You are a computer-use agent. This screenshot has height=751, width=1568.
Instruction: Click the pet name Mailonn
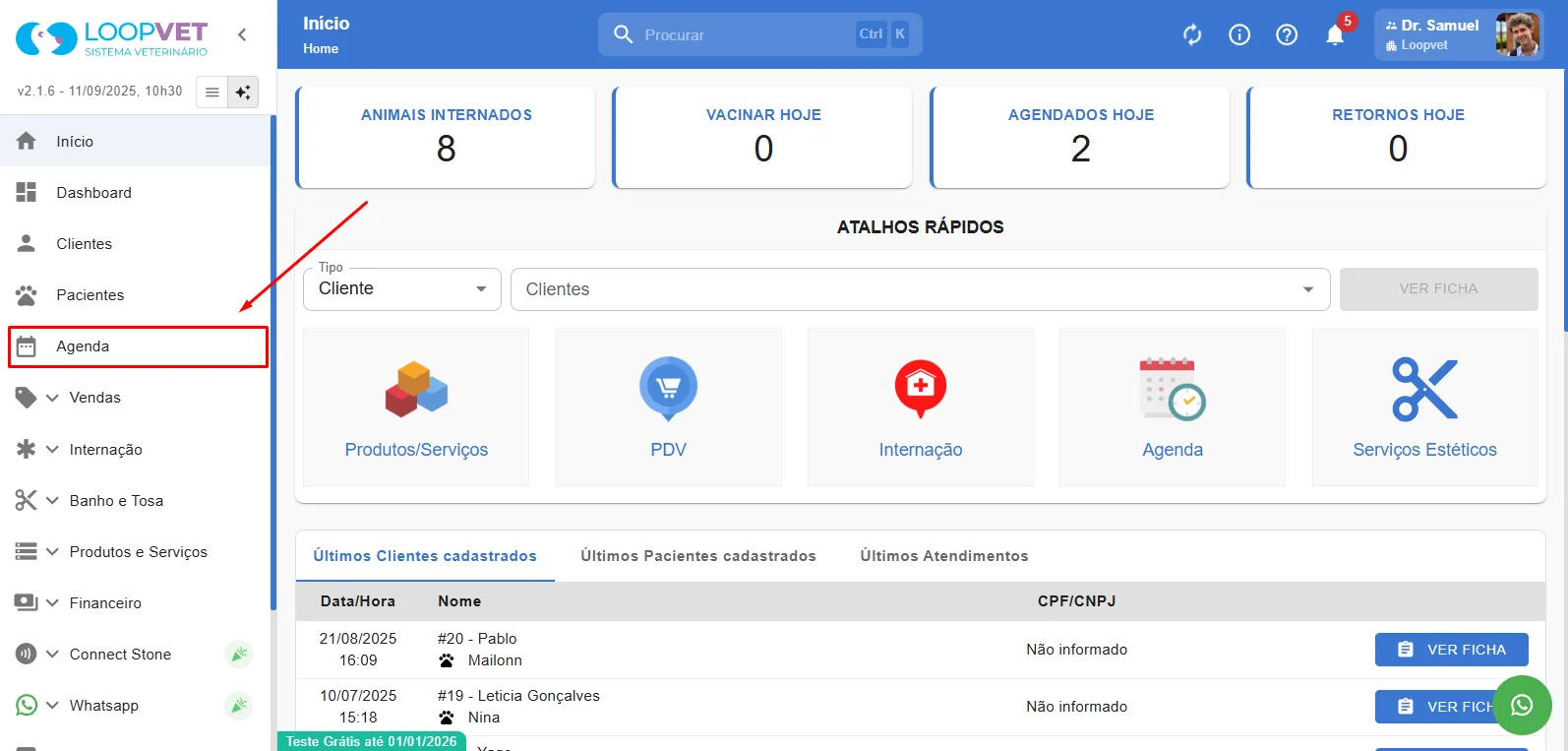[495, 660]
